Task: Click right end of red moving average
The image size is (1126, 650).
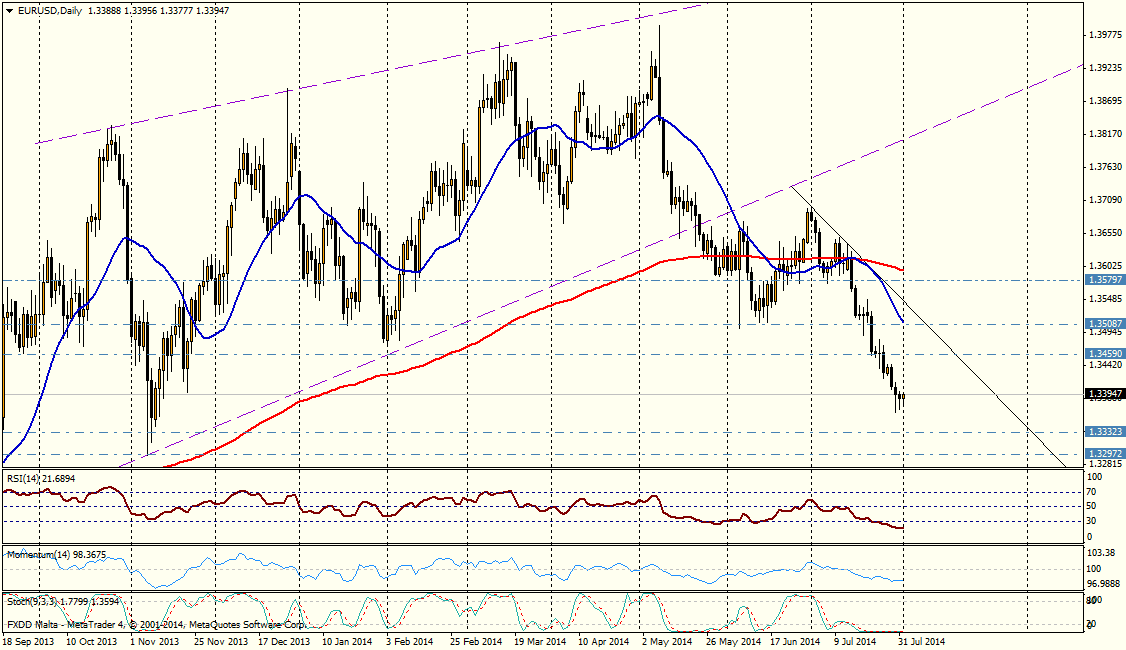Action: 903,269
